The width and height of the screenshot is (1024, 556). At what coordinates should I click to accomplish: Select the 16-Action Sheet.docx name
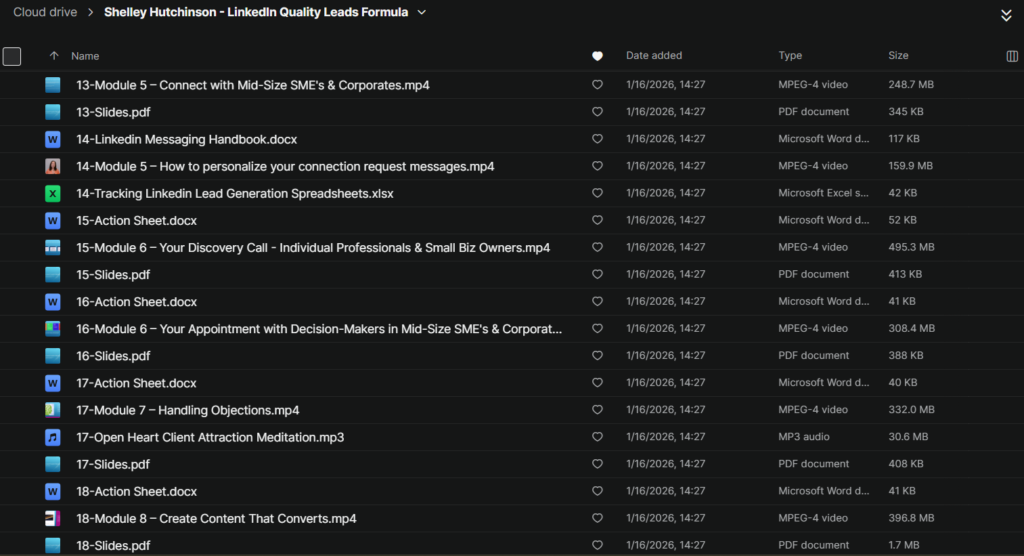[136, 302]
